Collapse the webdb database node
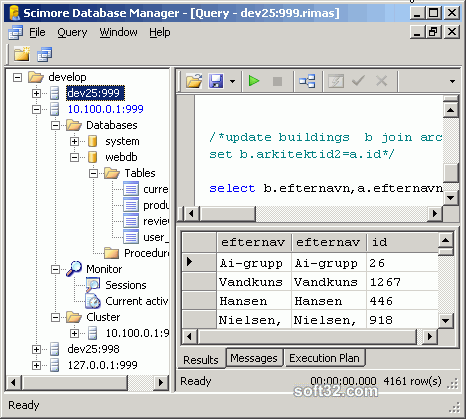 pos(74,157)
